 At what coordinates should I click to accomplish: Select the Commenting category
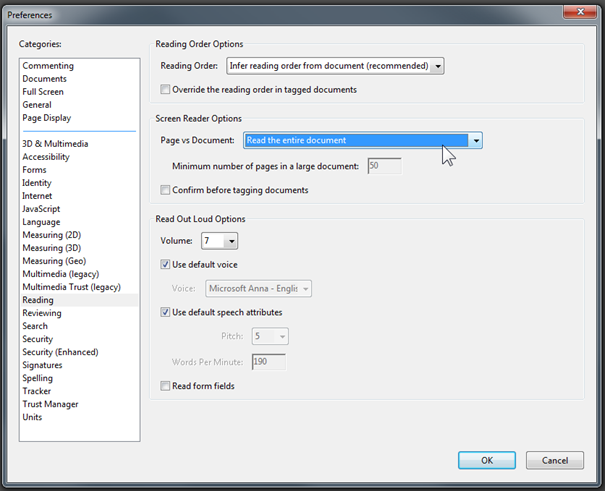[x=48, y=66]
